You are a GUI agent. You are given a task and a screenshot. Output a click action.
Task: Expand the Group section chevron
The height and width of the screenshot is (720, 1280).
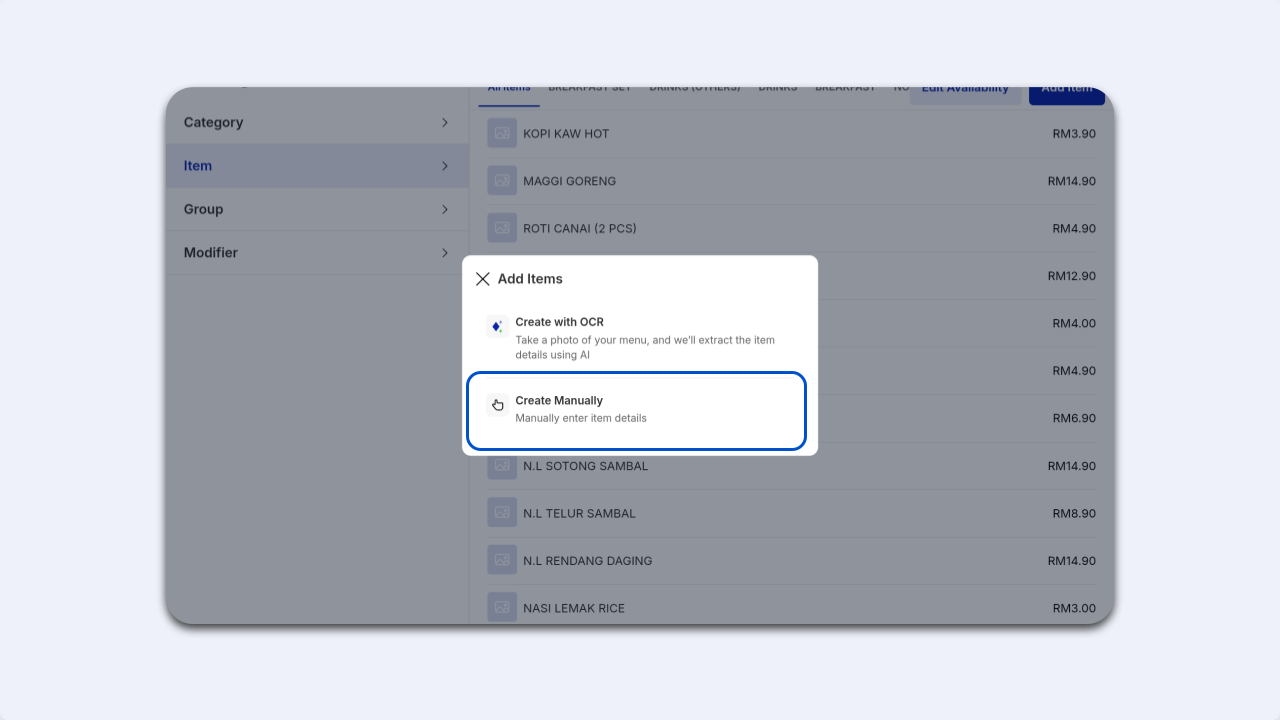[445, 209]
